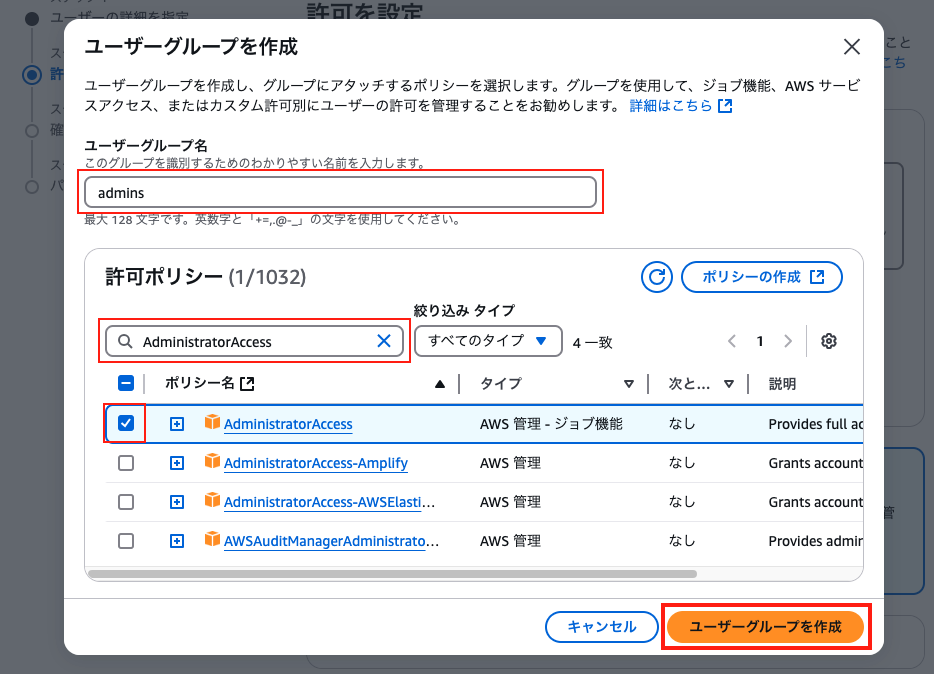Check the AWSAuditManagerAdministrato… policy checkbox

pos(126,541)
